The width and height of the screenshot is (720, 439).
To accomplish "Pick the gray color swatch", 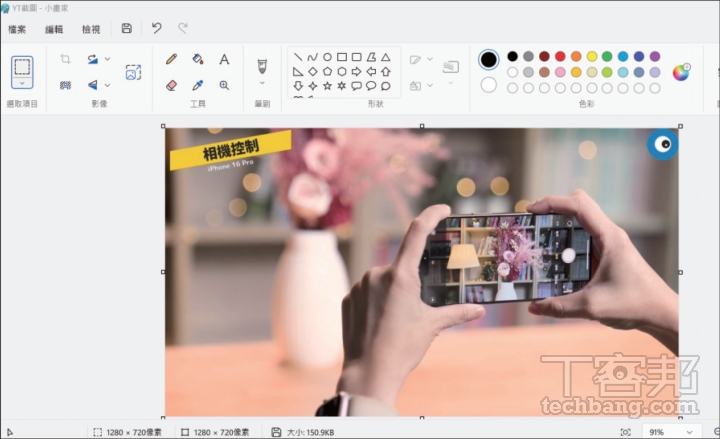I will (529, 56).
